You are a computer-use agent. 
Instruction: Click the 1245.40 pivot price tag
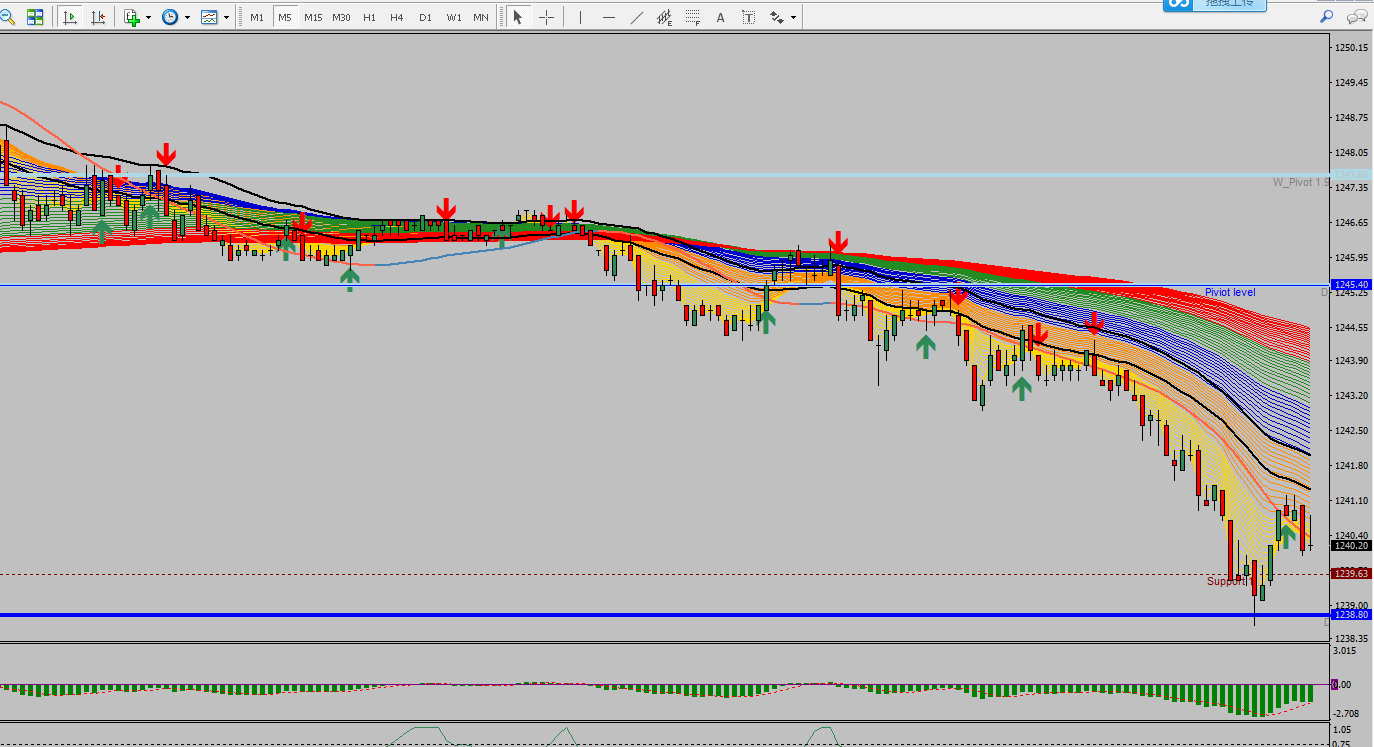click(x=1351, y=286)
